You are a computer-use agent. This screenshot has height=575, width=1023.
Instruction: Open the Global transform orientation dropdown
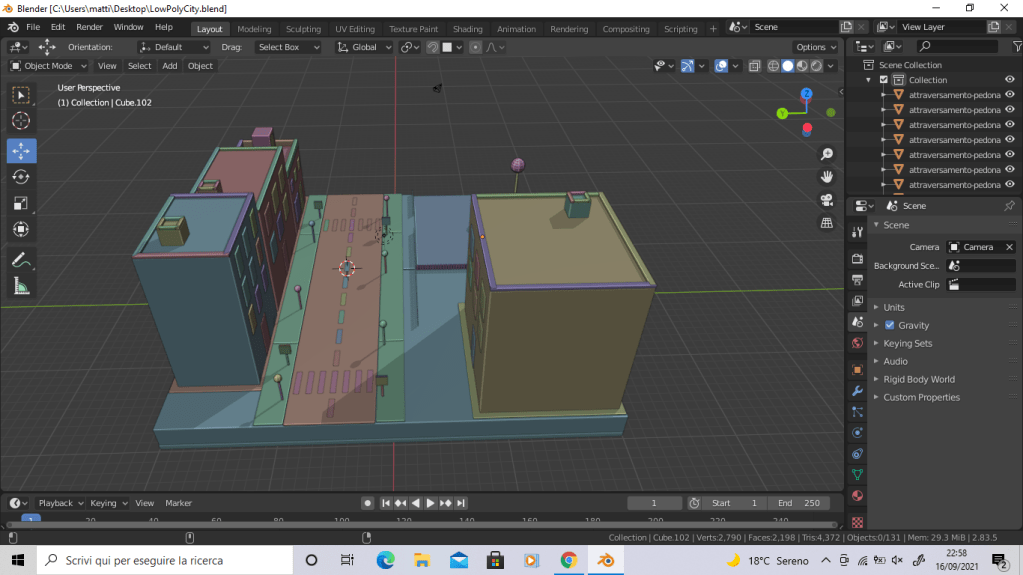pyautogui.click(x=364, y=47)
